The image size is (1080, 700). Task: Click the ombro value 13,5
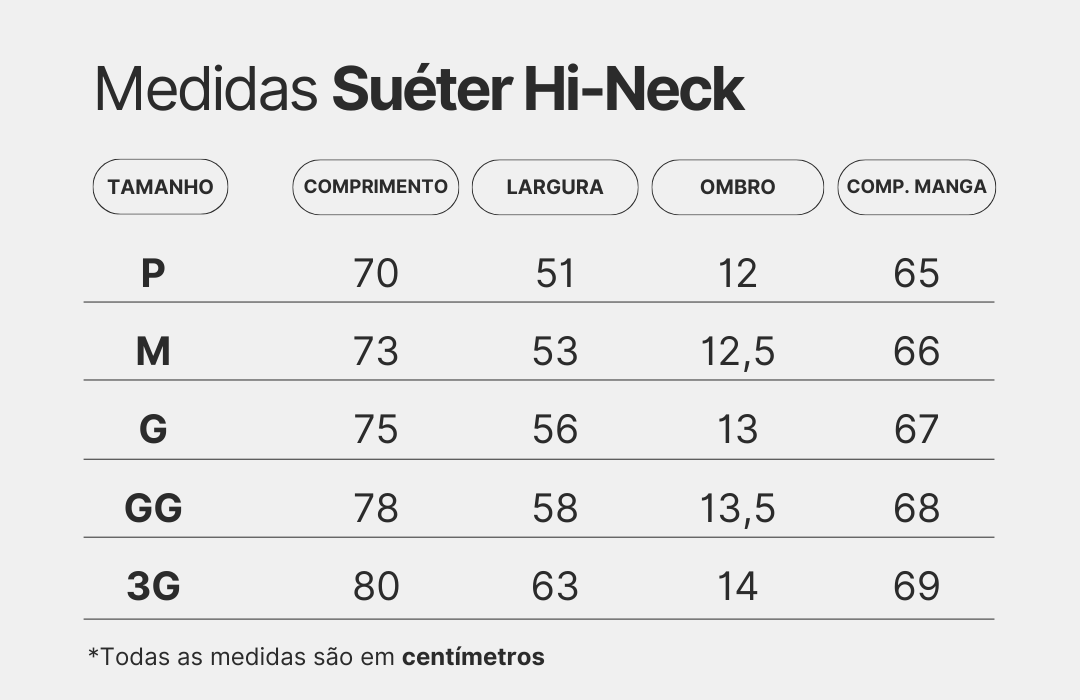tap(737, 509)
